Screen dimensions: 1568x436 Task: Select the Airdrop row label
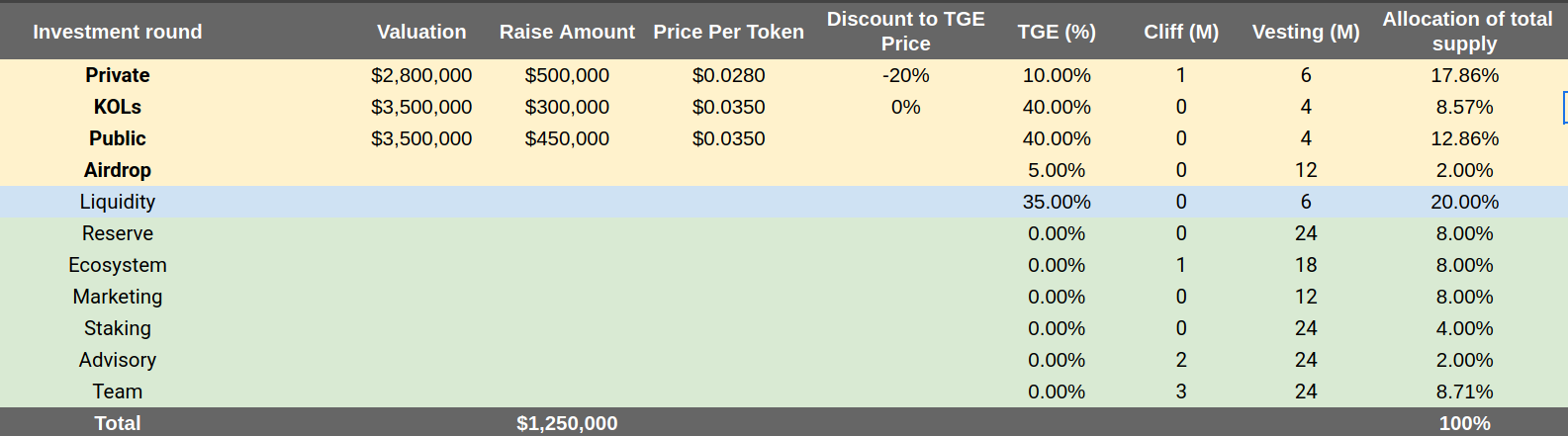(118, 170)
